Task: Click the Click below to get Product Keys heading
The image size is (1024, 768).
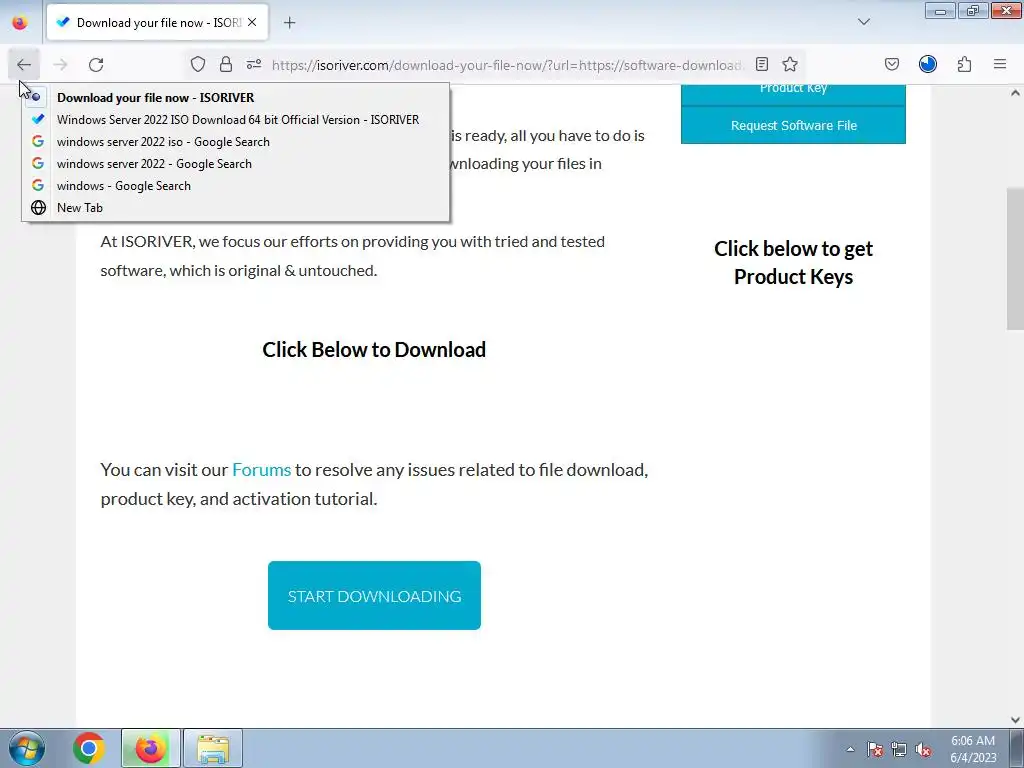Action: click(x=793, y=263)
